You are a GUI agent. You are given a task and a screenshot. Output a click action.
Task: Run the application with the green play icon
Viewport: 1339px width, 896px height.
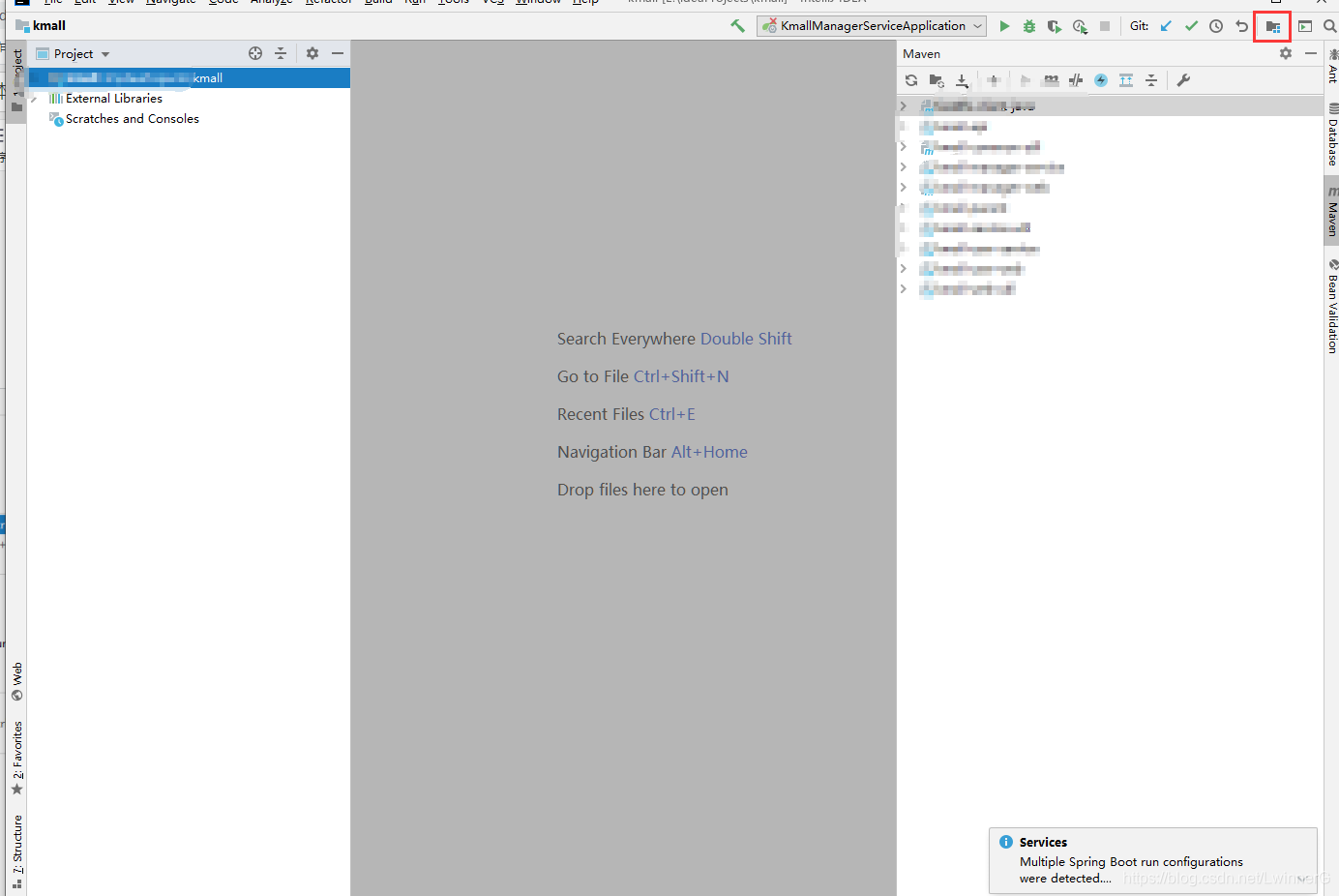point(1004,26)
